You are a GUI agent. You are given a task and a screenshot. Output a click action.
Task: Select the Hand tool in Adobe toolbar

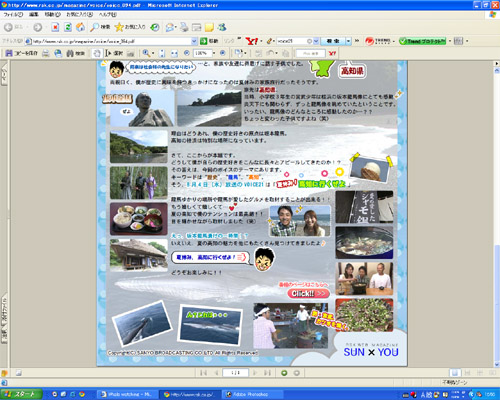97,53
